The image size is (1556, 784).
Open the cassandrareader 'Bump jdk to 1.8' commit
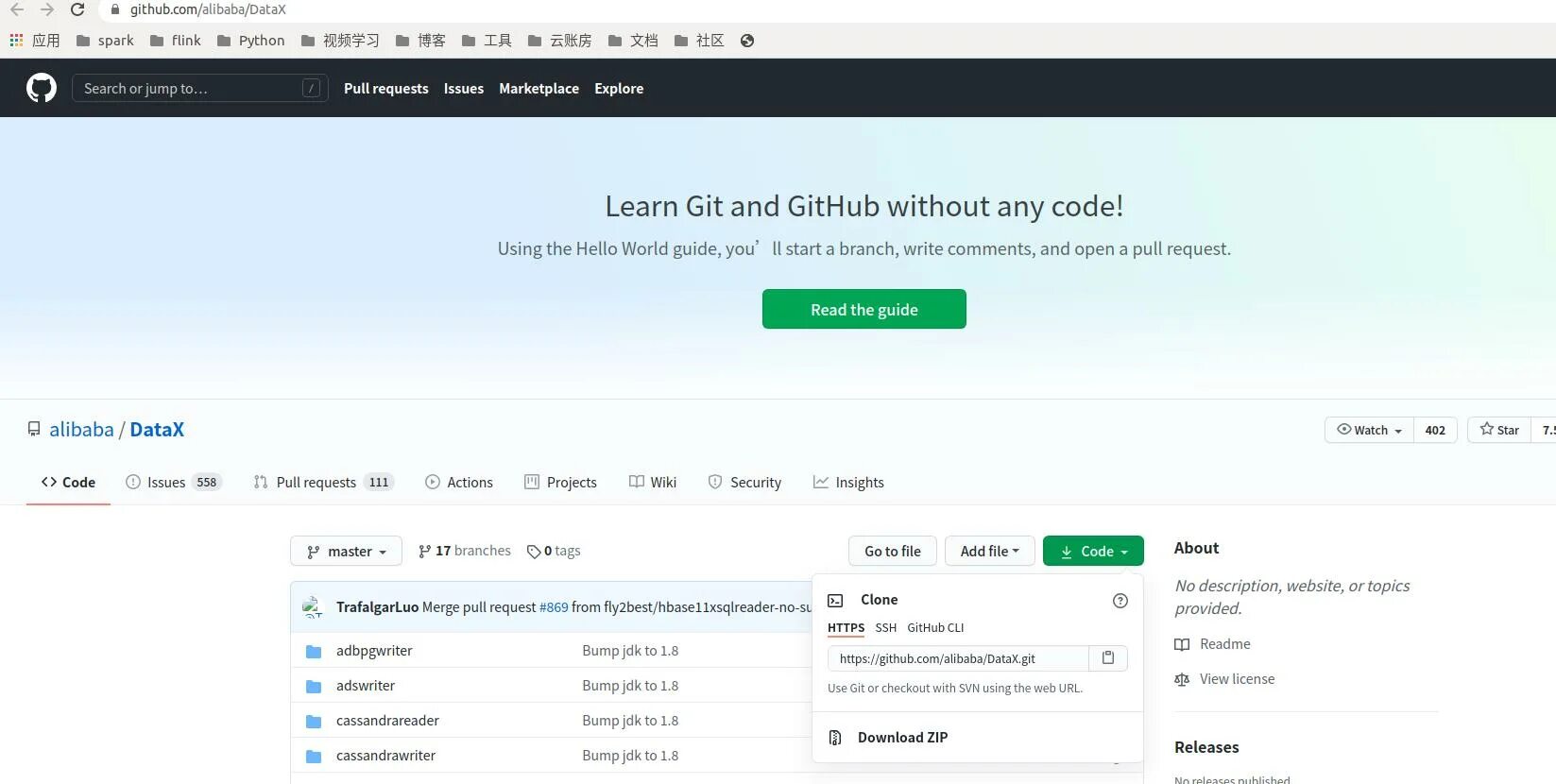pos(630,721)
